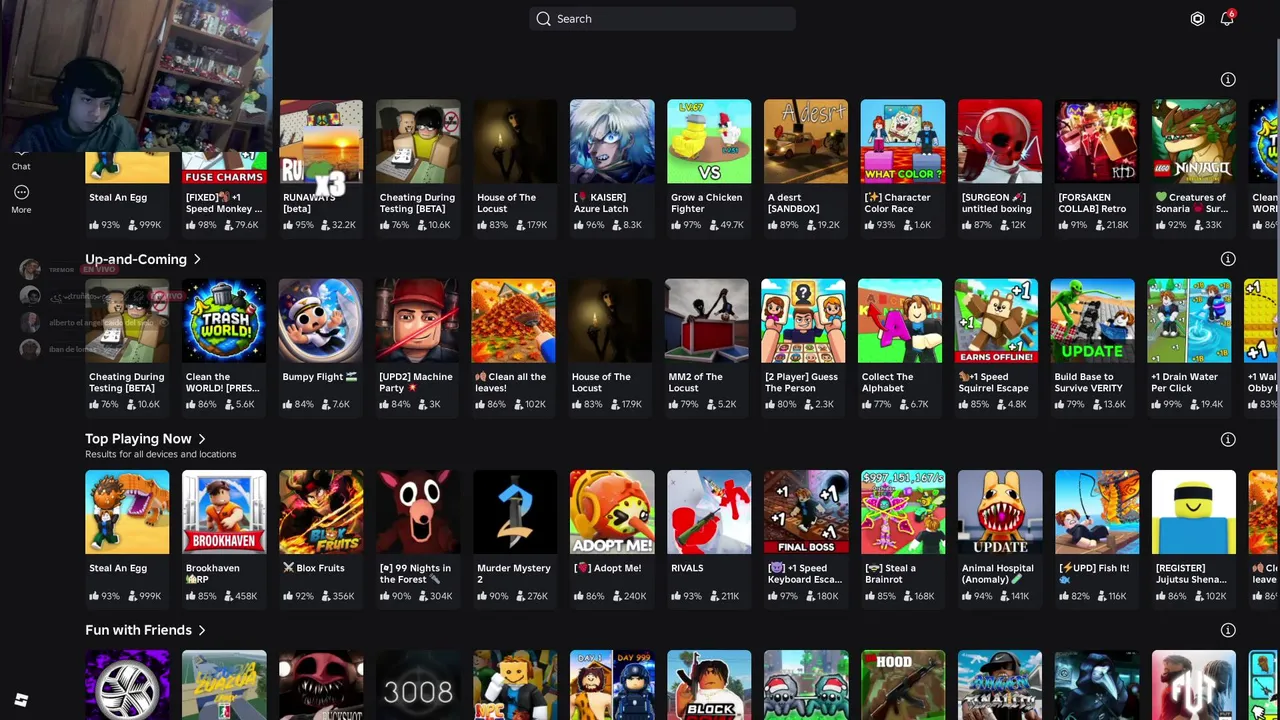Open the Jujutsu Shenanigans REGISTER thumbnail

click(x=1194, y=512)
